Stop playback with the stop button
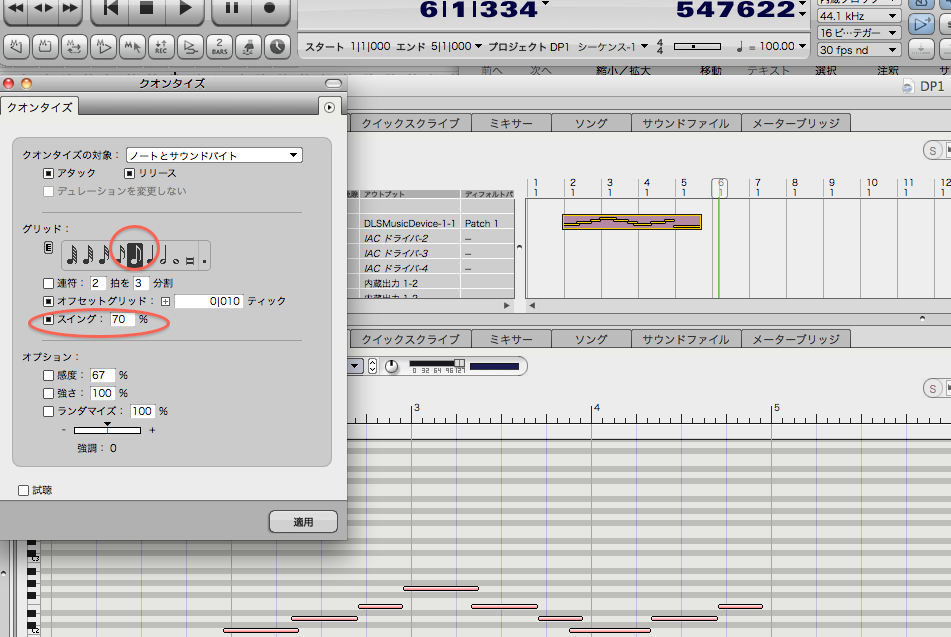Image resolution: width=951 pixels, height=637 pixels. [x=146, y=8]
